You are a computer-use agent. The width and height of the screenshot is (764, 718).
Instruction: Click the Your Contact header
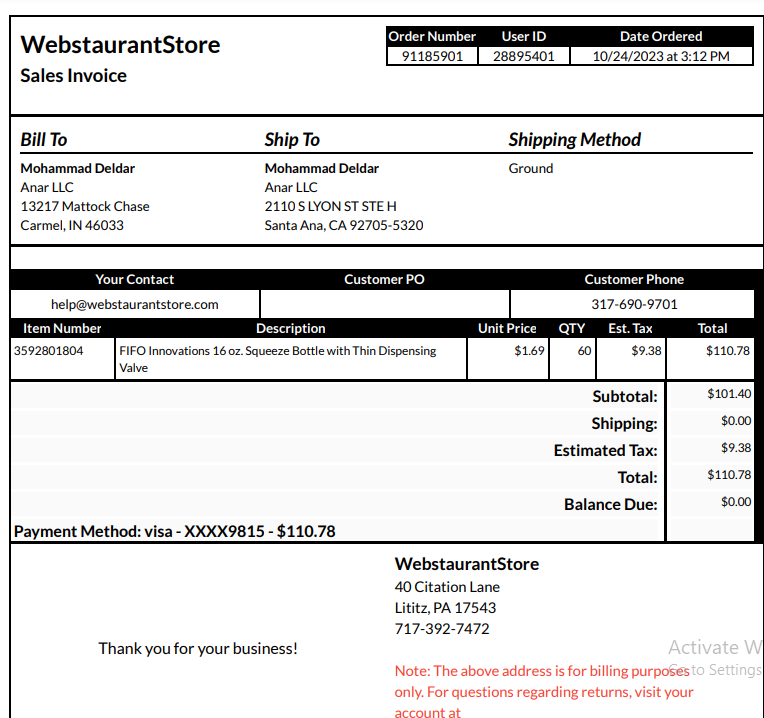click(x=134, y=279)
